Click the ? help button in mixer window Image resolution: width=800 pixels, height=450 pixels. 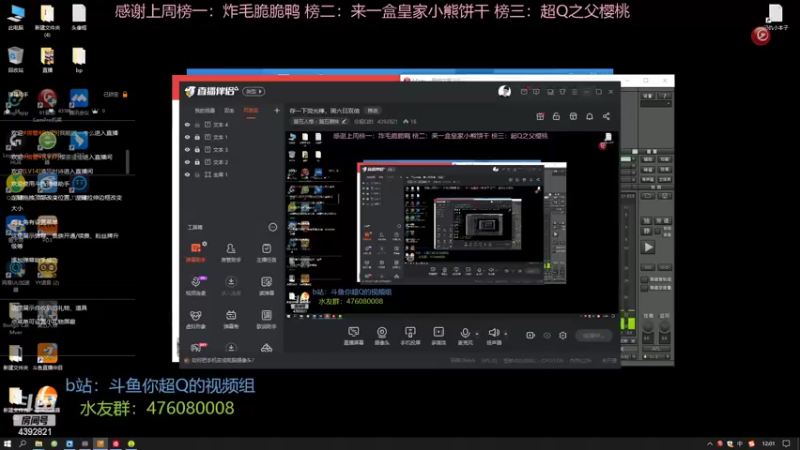coord(665,96)
